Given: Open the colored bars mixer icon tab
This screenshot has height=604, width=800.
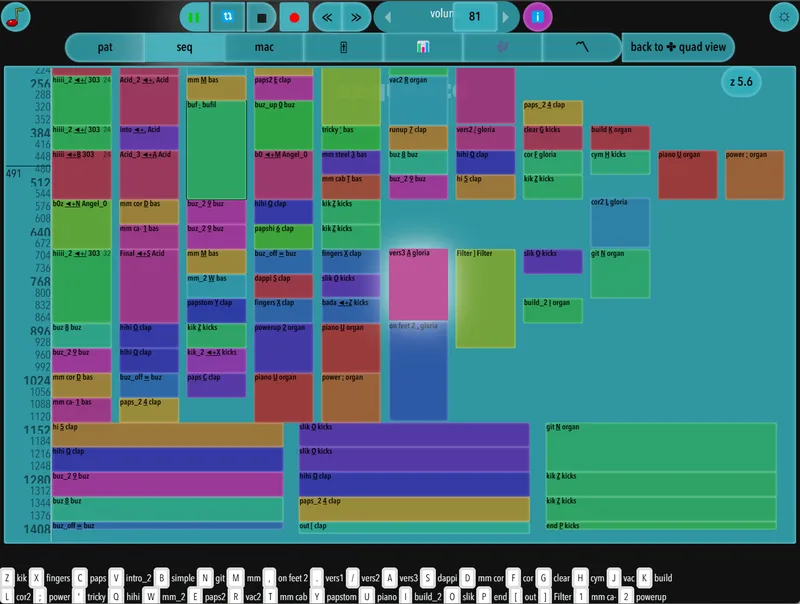Looking at the screenshot, I should pos(423,47).
